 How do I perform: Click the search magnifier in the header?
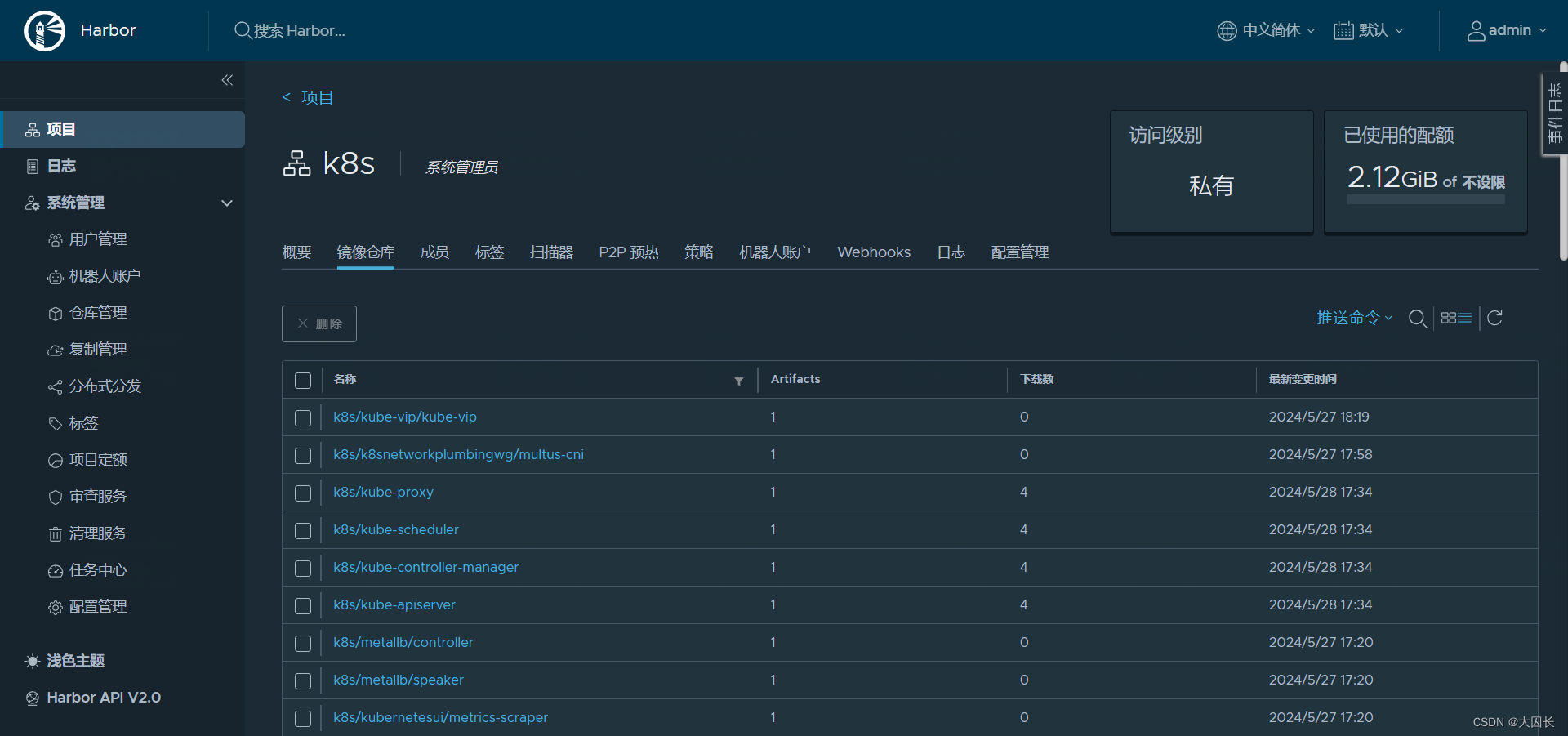tap(243, 30)
